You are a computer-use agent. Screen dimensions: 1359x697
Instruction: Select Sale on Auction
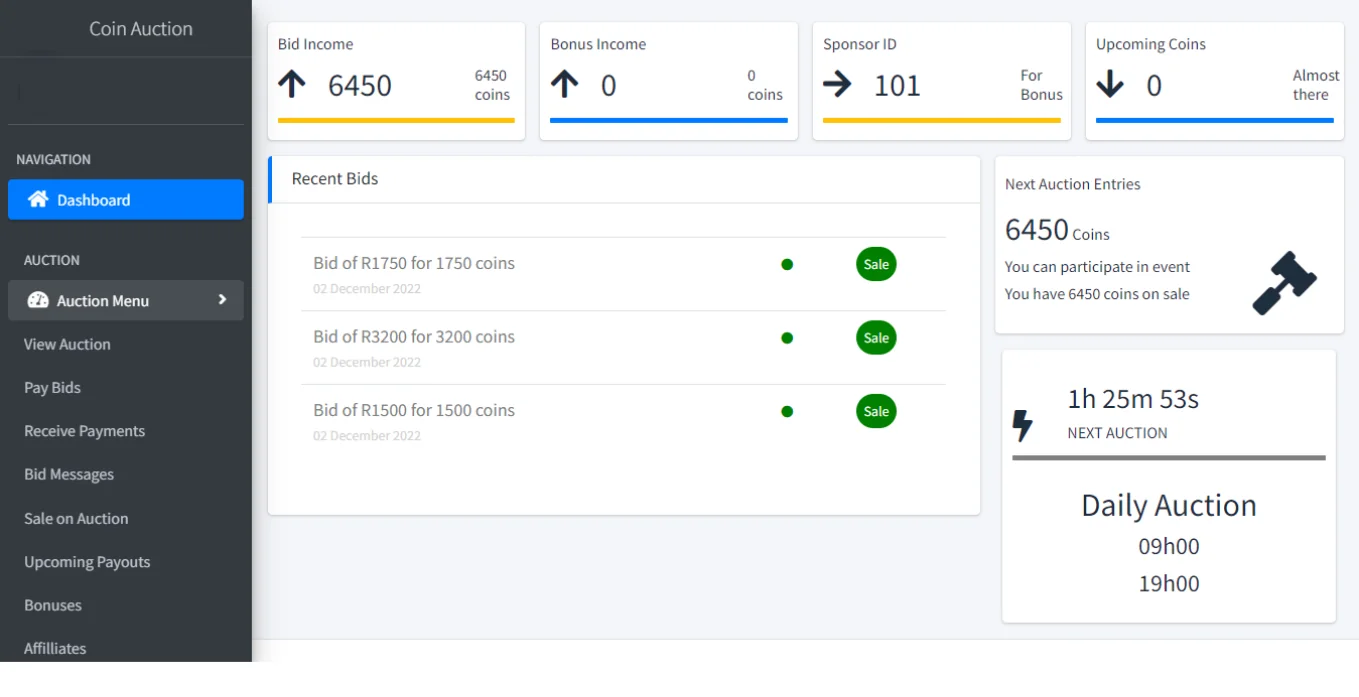pos(76,518)
